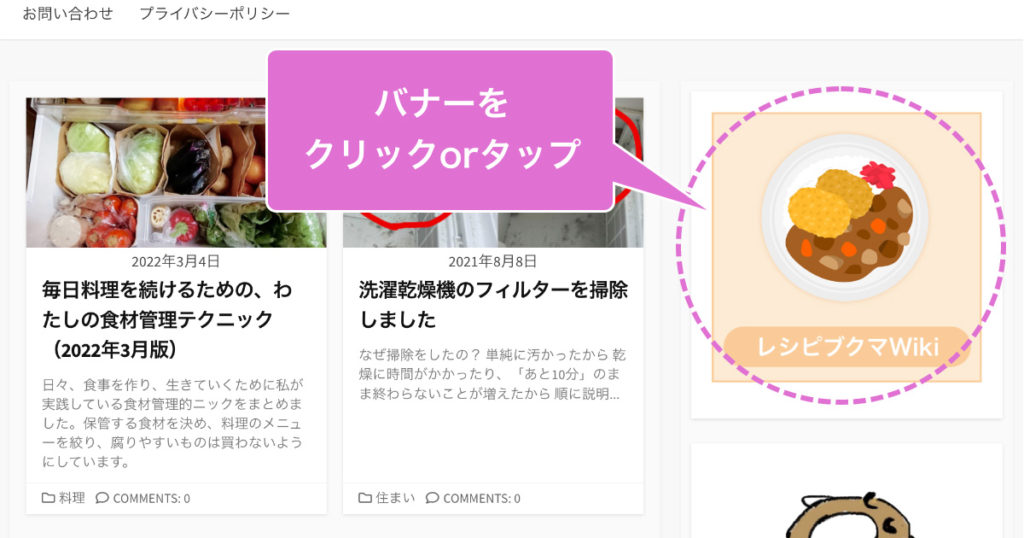Open the 毎日料理を続けるための article title

click(x=167, y=319)
